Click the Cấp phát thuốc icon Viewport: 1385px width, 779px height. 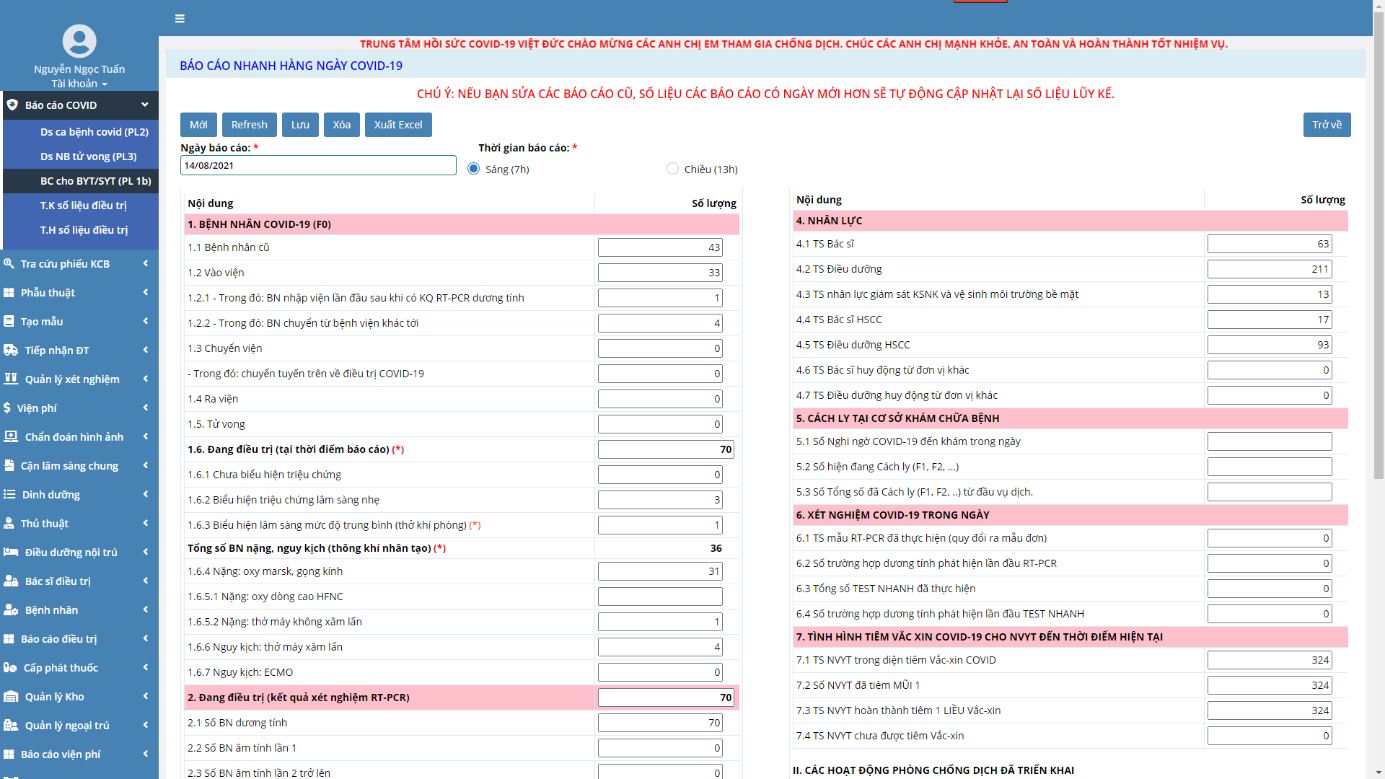pos(10,668)
